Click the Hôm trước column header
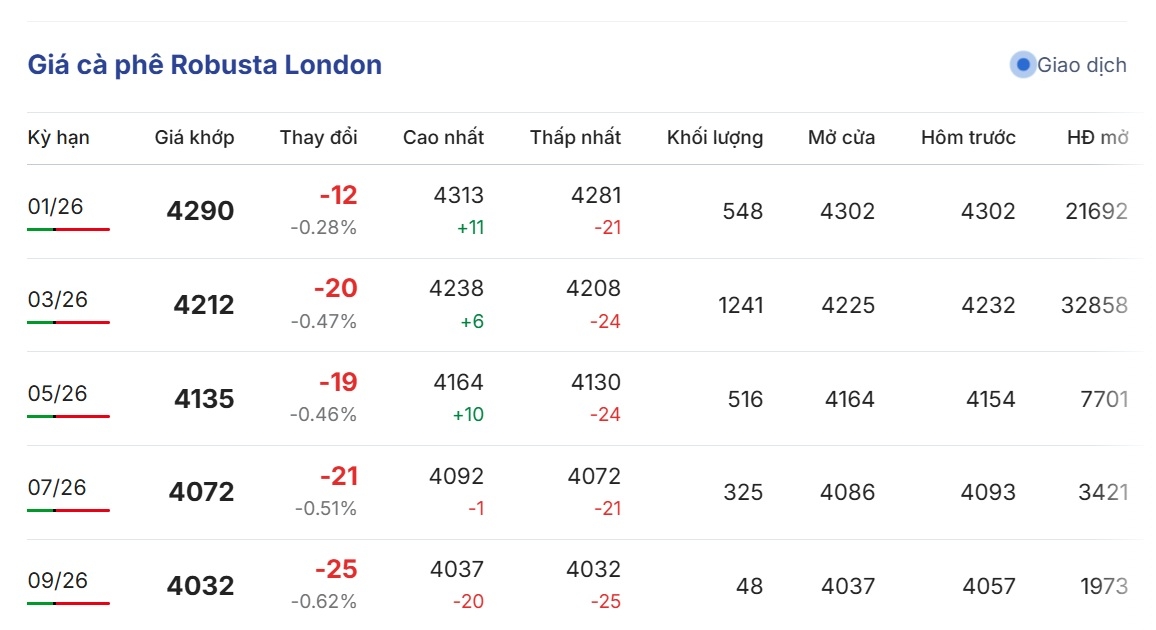The height and width of the screenshot is (630, 1156). (968, 138)
